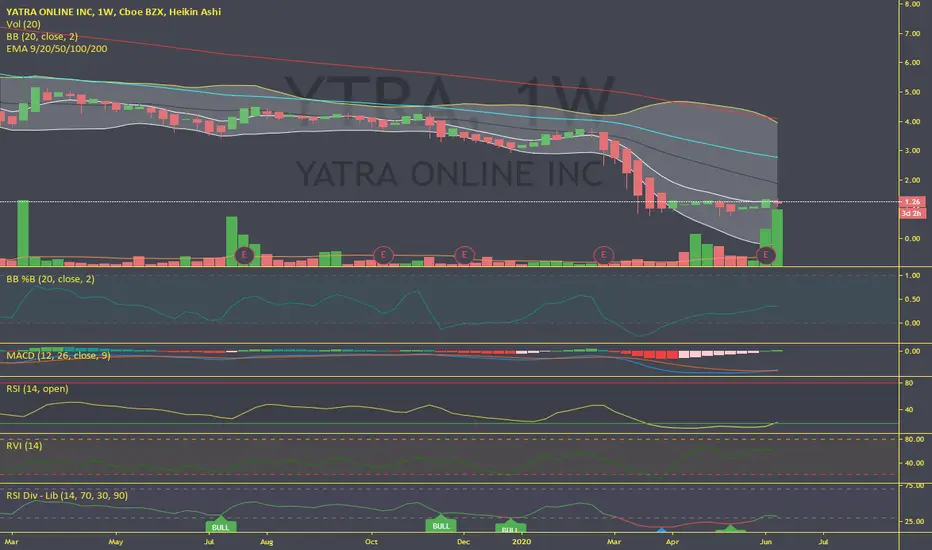
Task: Click the 2.00 price axis label
Action: click(912, 180)
